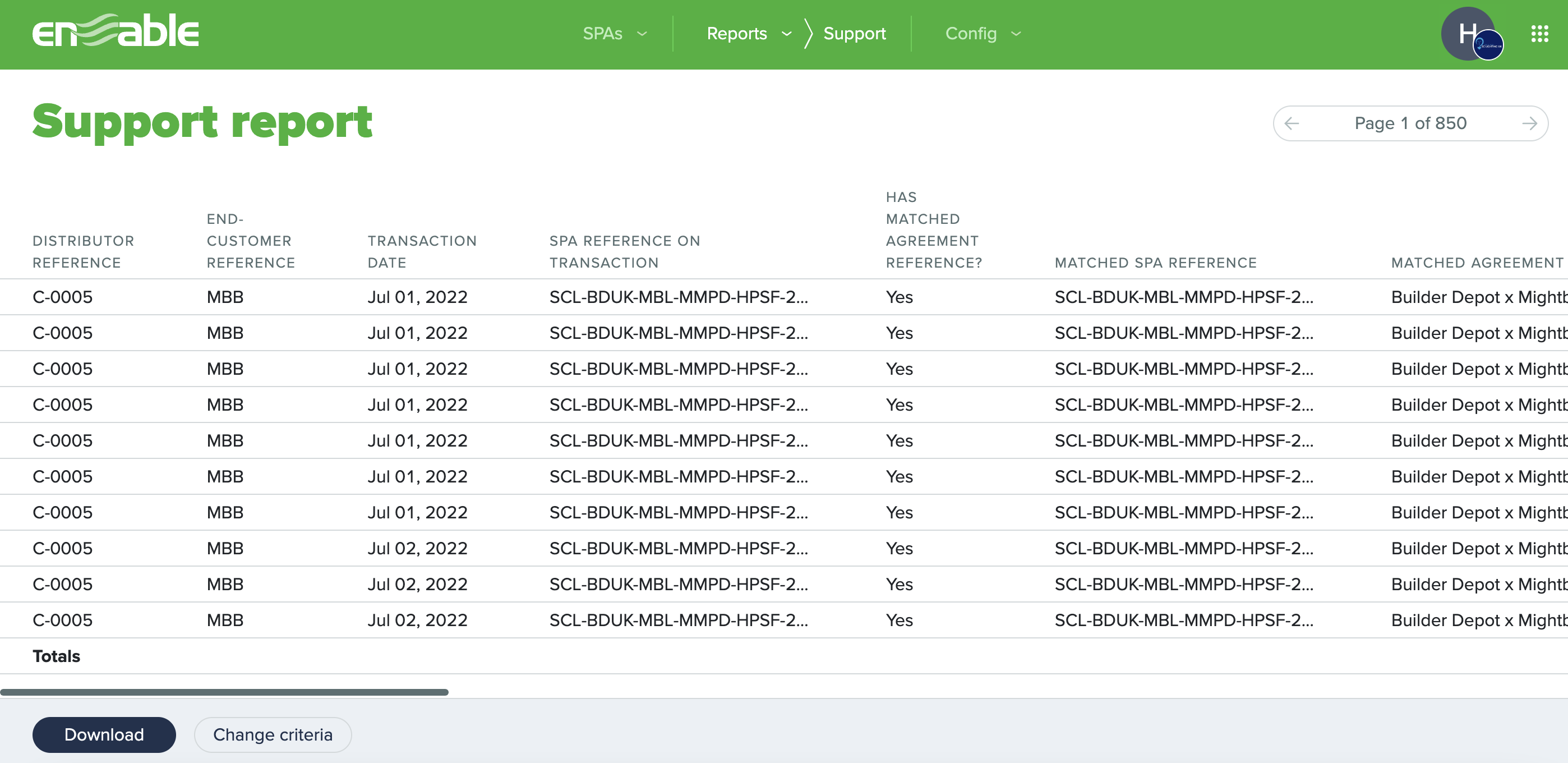This screenshot has height=763, width=1568.
Task: Open the apps grid icon
Action: coord(1539,34)
